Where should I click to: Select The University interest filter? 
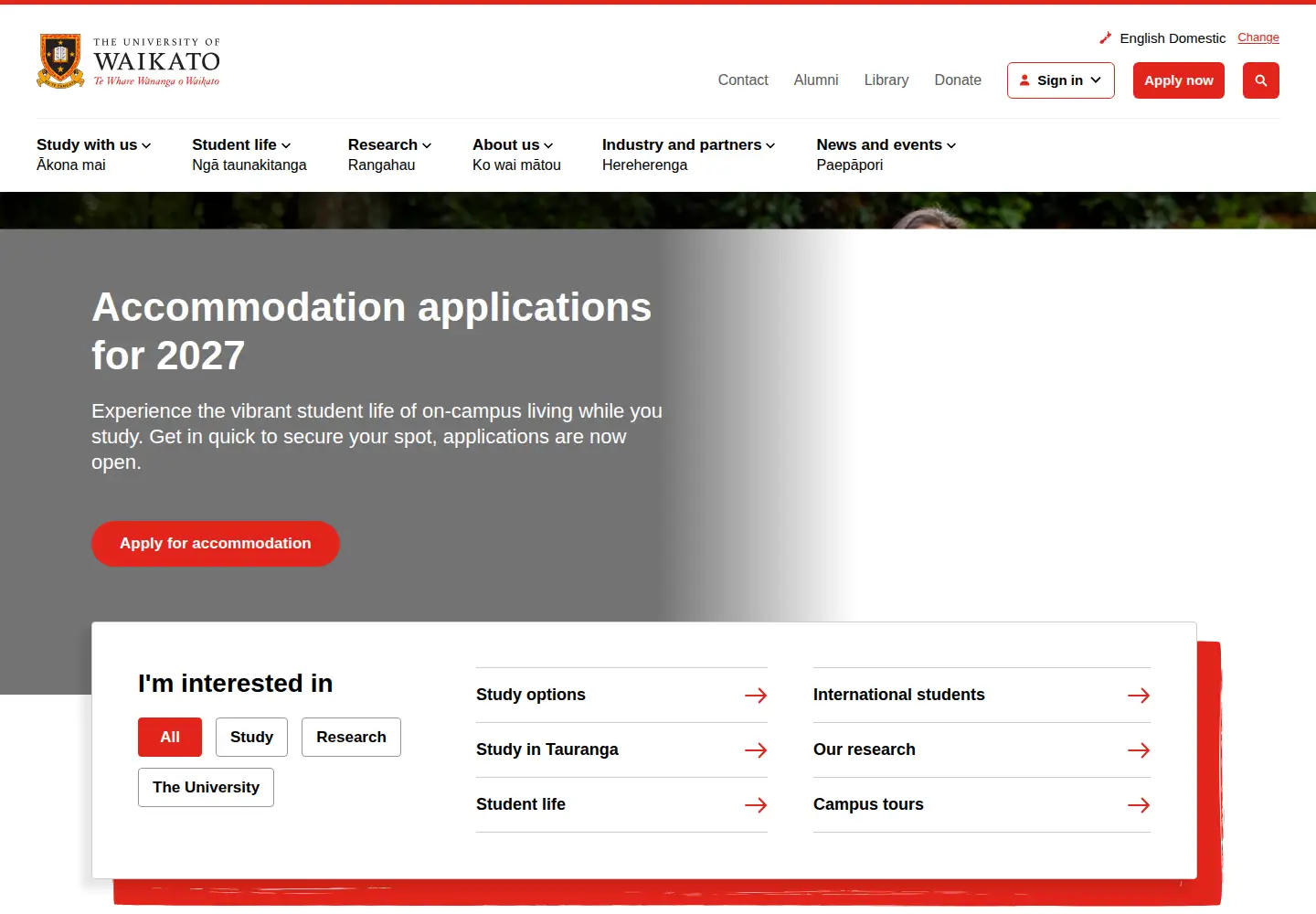206,787
